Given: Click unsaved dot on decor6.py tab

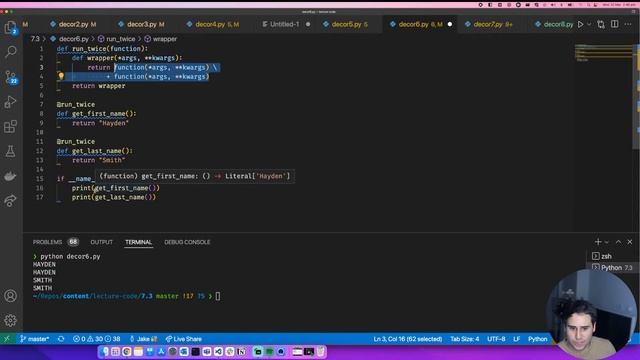Looking at the screenshot, I should coord(450,24).
